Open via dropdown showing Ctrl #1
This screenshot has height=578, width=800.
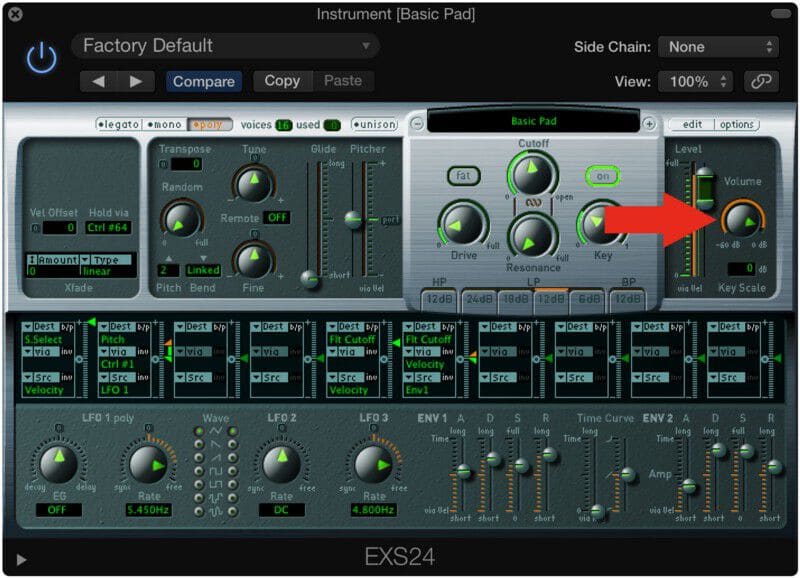click(117, 352)
